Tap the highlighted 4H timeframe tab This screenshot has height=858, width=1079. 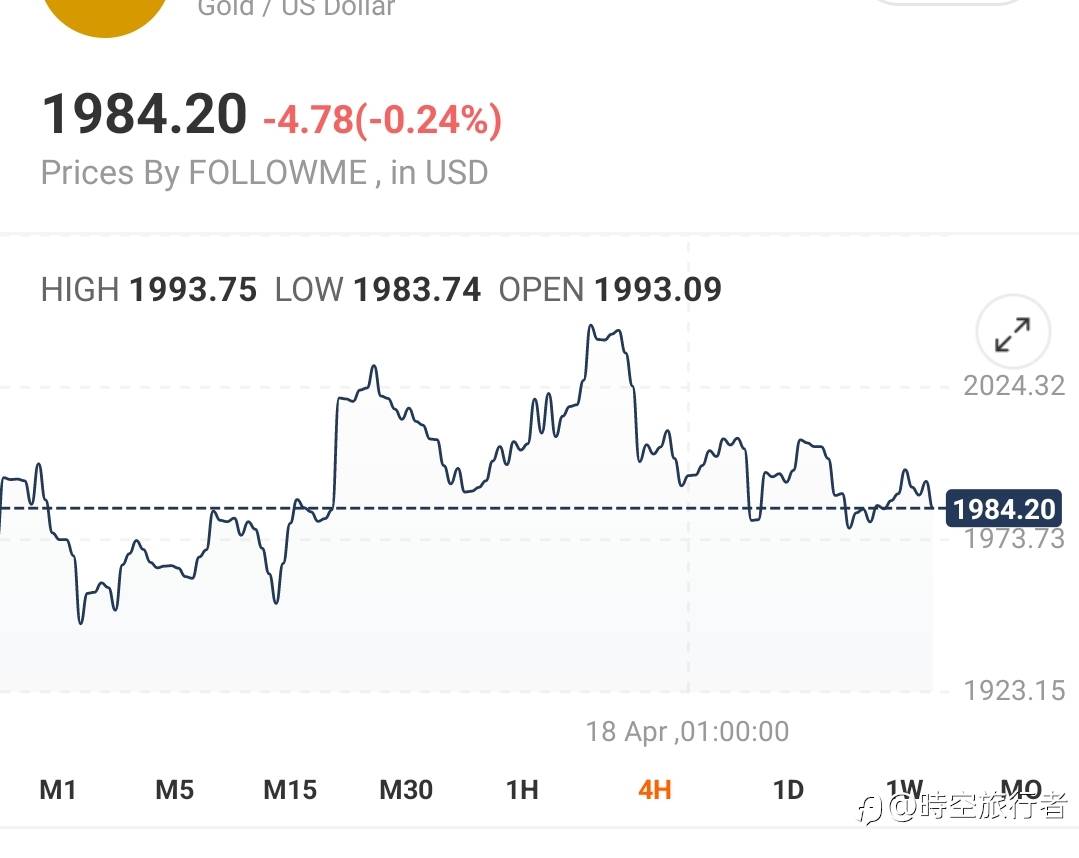coord(654,790)
